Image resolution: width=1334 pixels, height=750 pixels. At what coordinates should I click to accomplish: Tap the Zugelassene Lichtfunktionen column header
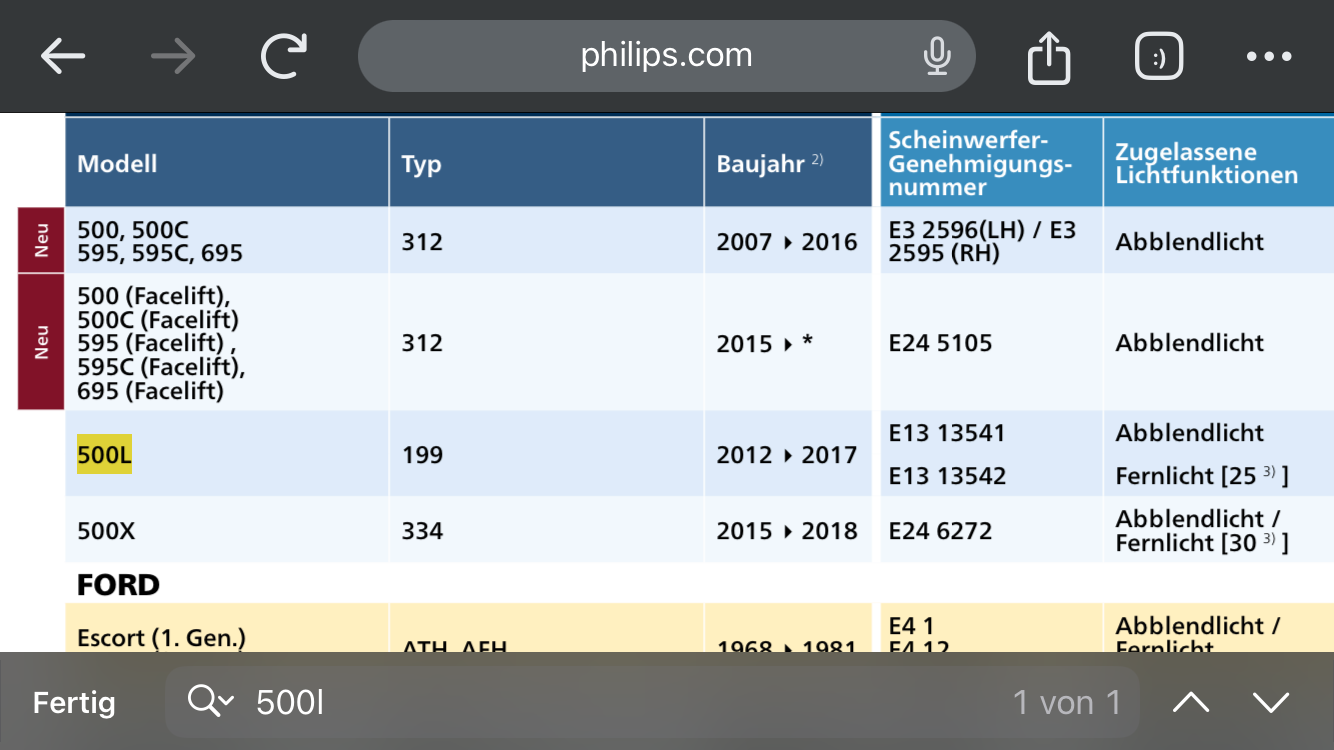[1206, 164]
